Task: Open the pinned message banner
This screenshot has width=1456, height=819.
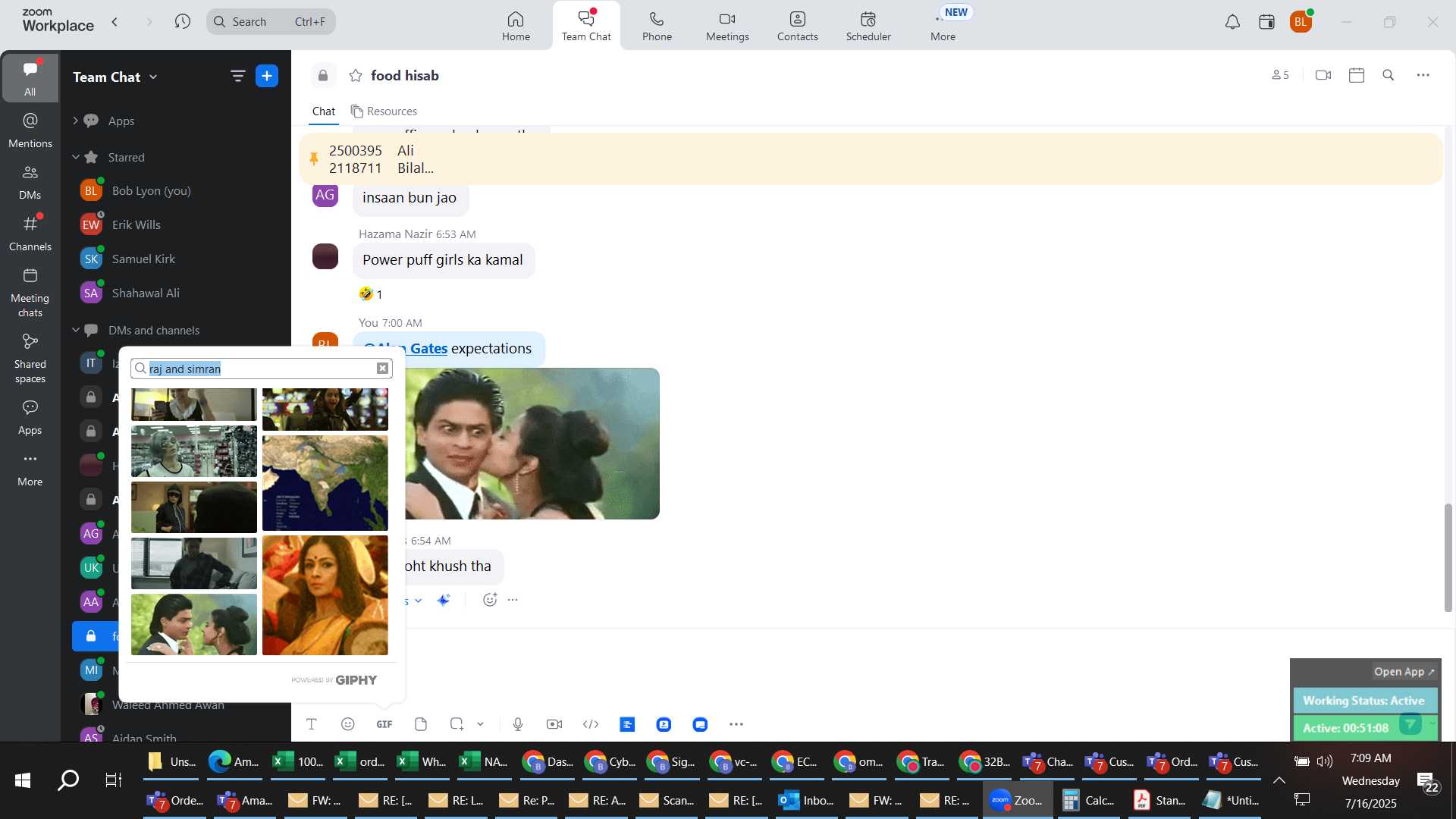Action: pos(871,159)
